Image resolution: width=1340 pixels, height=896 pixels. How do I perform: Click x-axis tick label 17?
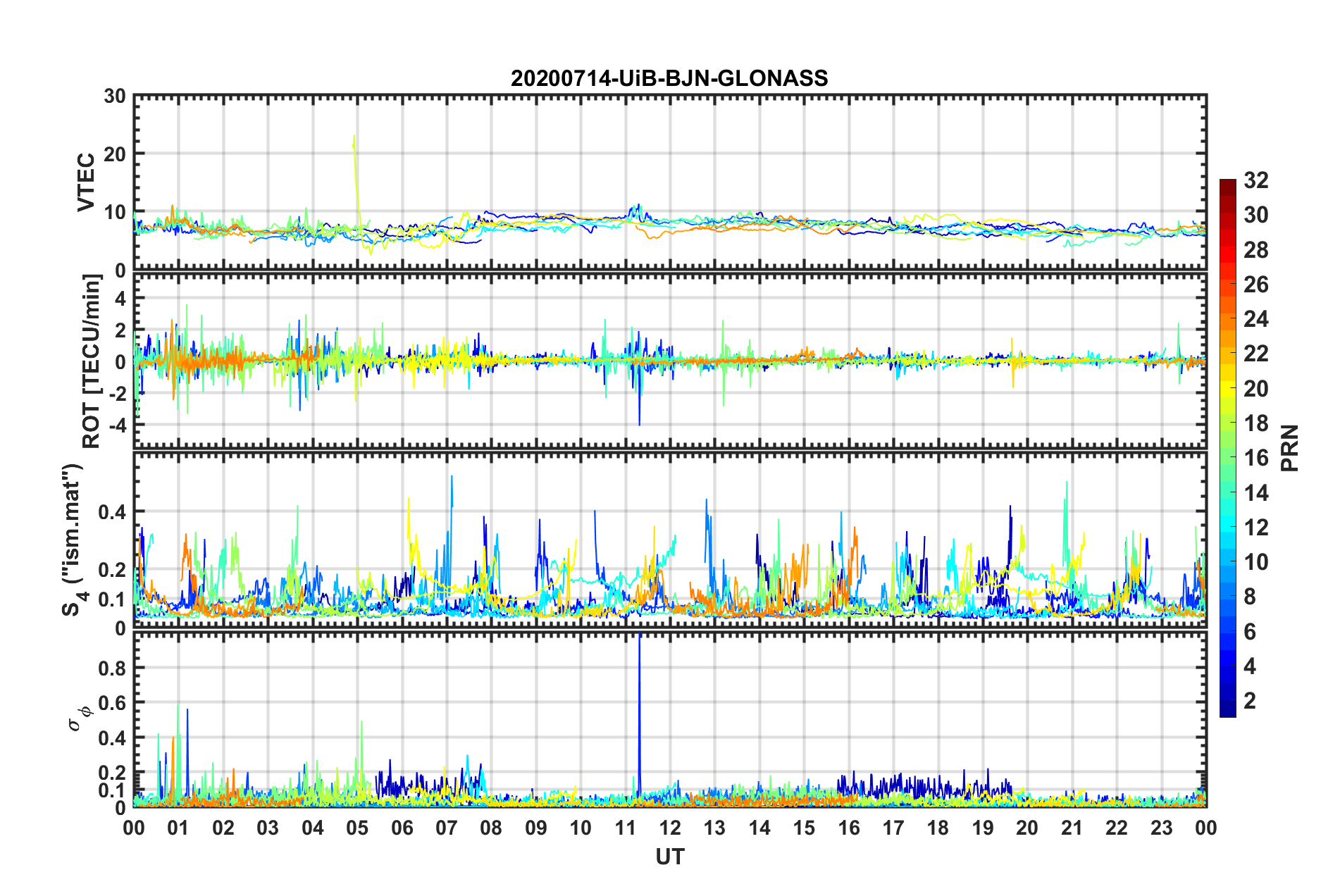(x=893, y=828)
